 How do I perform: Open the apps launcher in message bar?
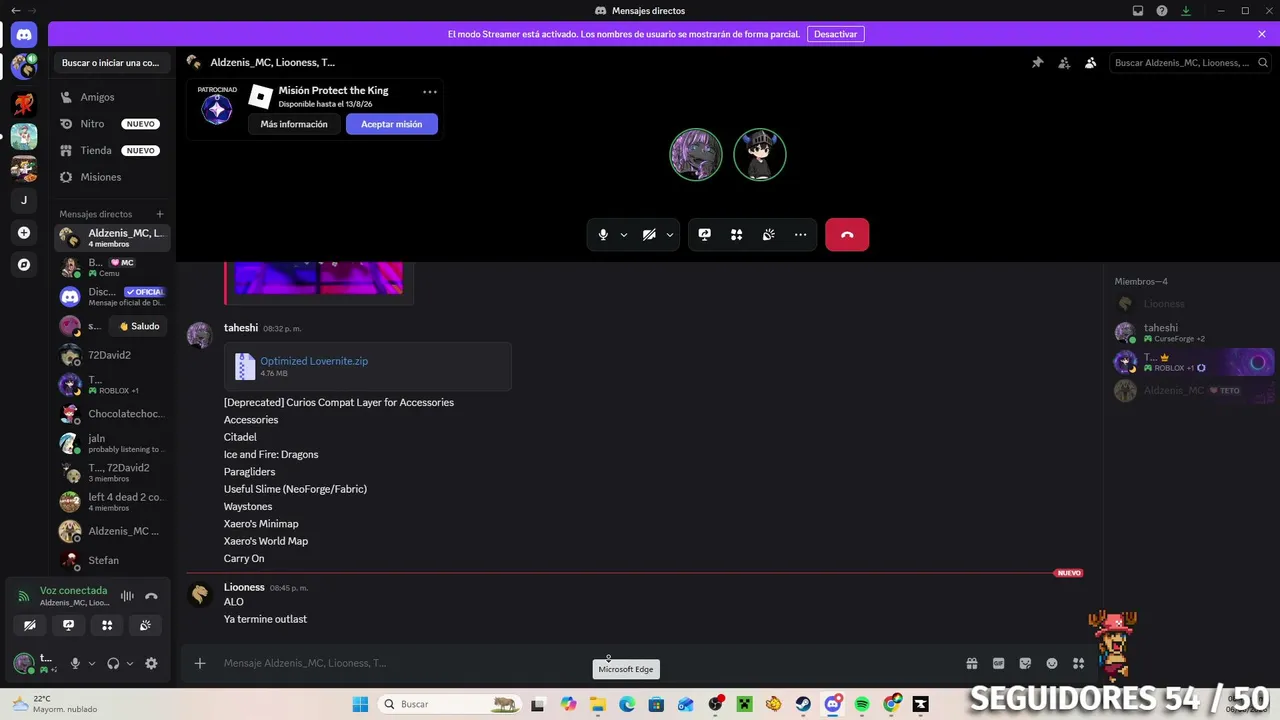(1078, 663)
